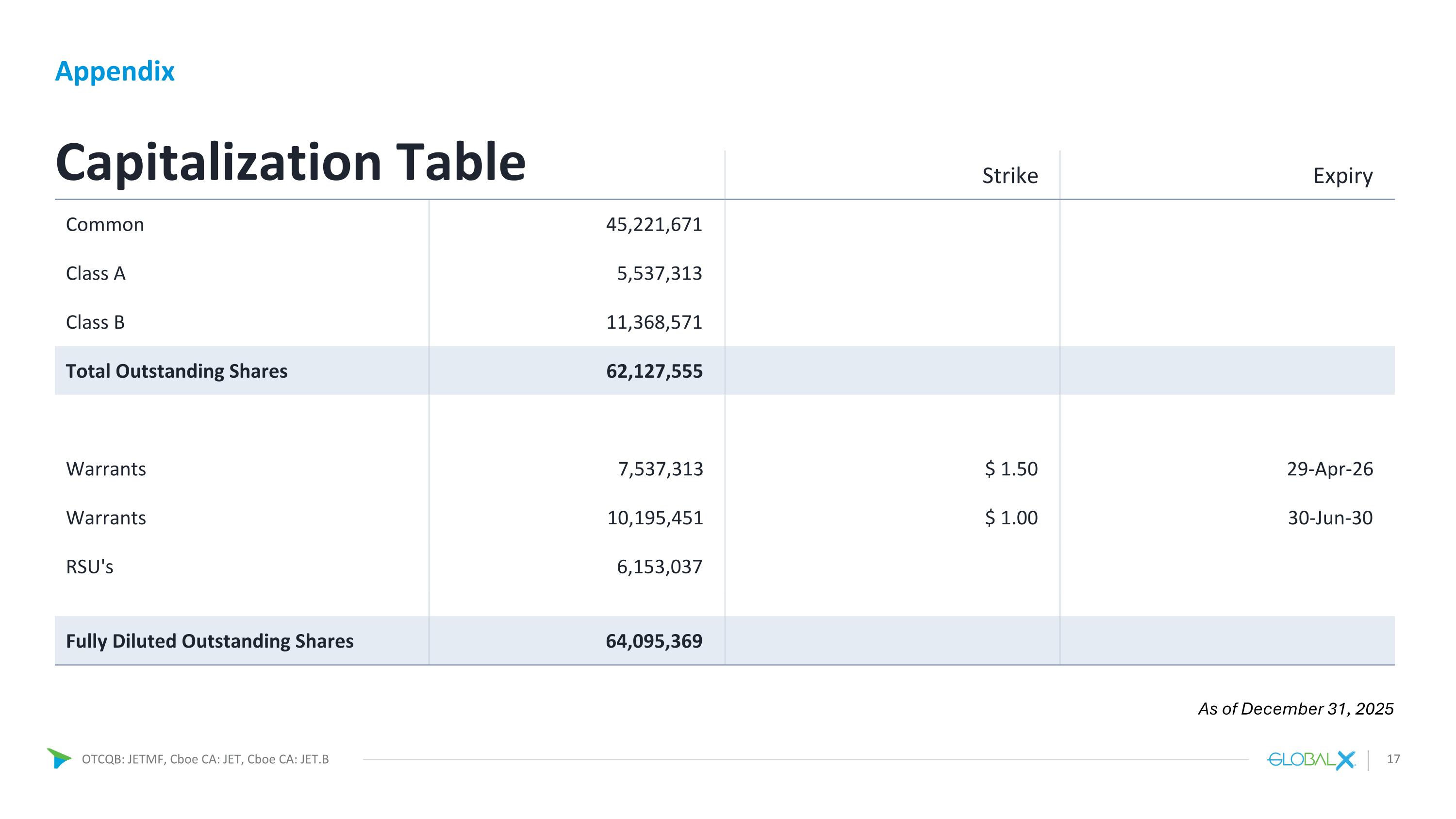Click the Class B row label
This screenshot has width=1456, height=819.
(x=95, y=322)
